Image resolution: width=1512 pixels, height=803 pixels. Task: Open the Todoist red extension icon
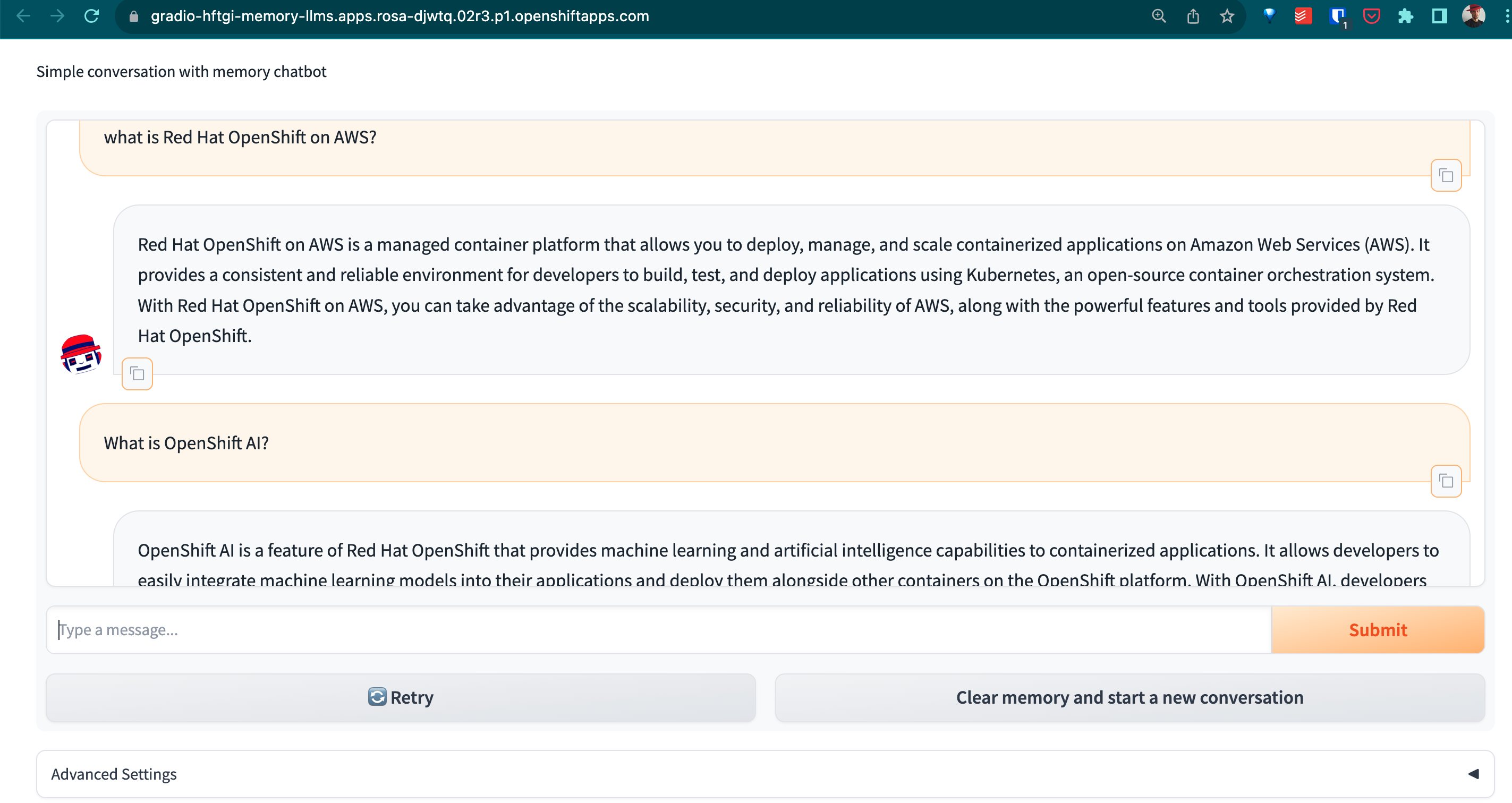(x=1303, y=16)
